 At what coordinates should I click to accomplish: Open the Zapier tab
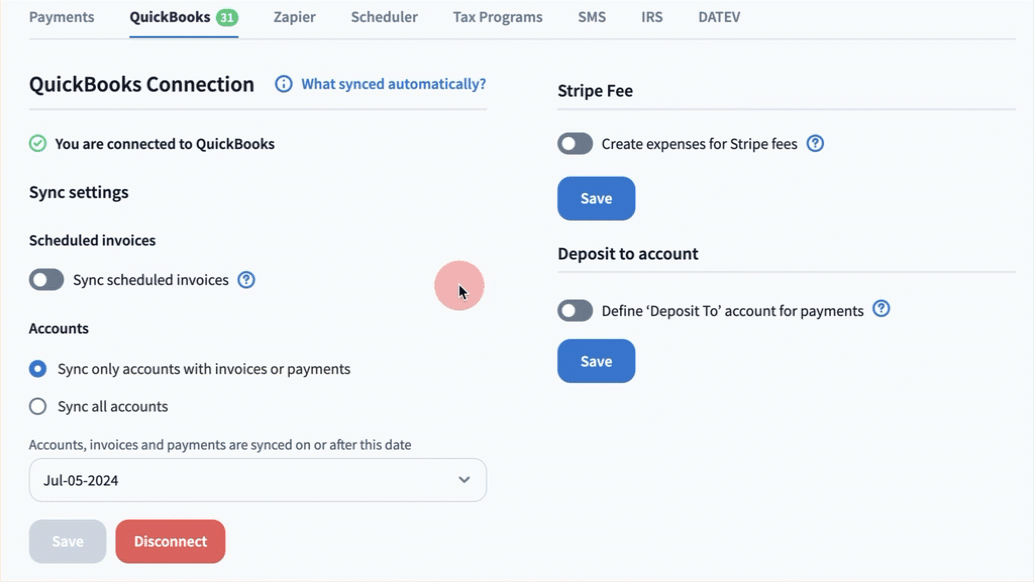point(294,17)
